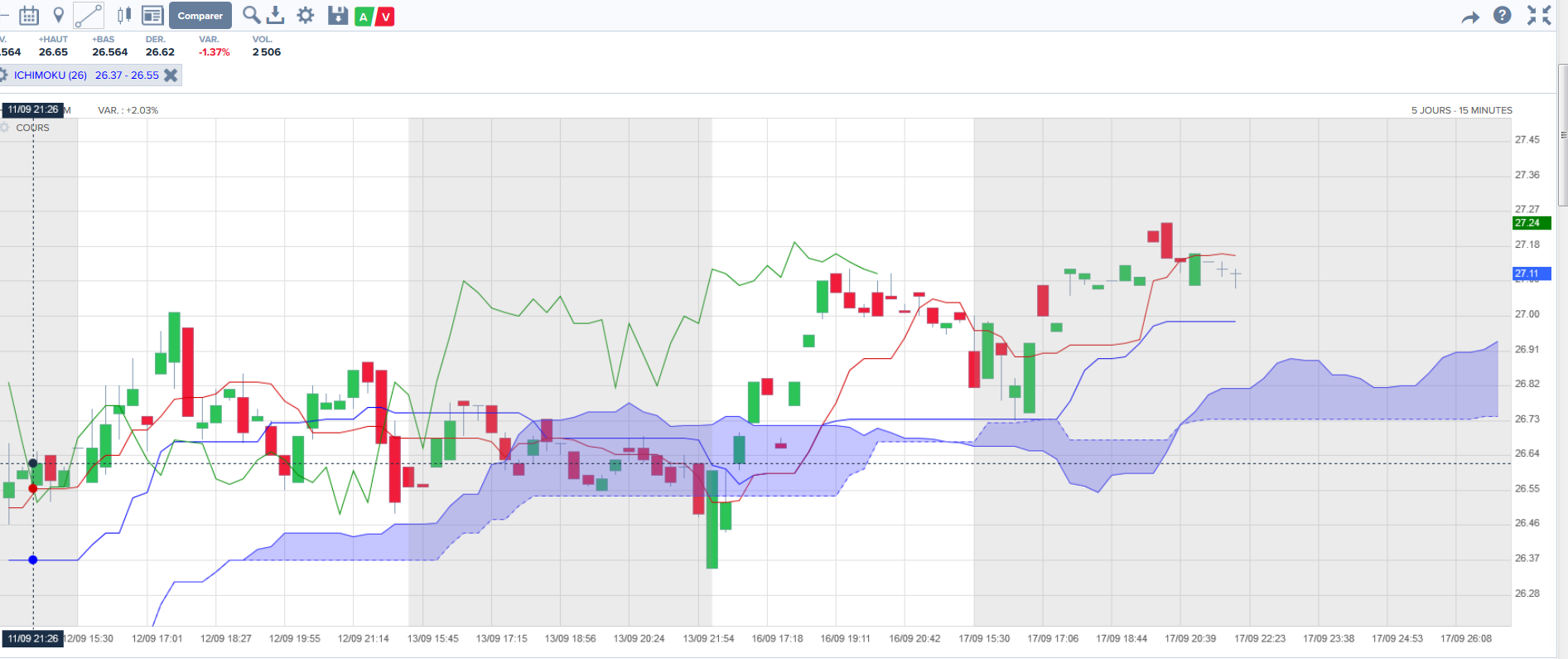The image size is (1568, 659).
Task: Click the Comparer button
Action: click(200, 16)
